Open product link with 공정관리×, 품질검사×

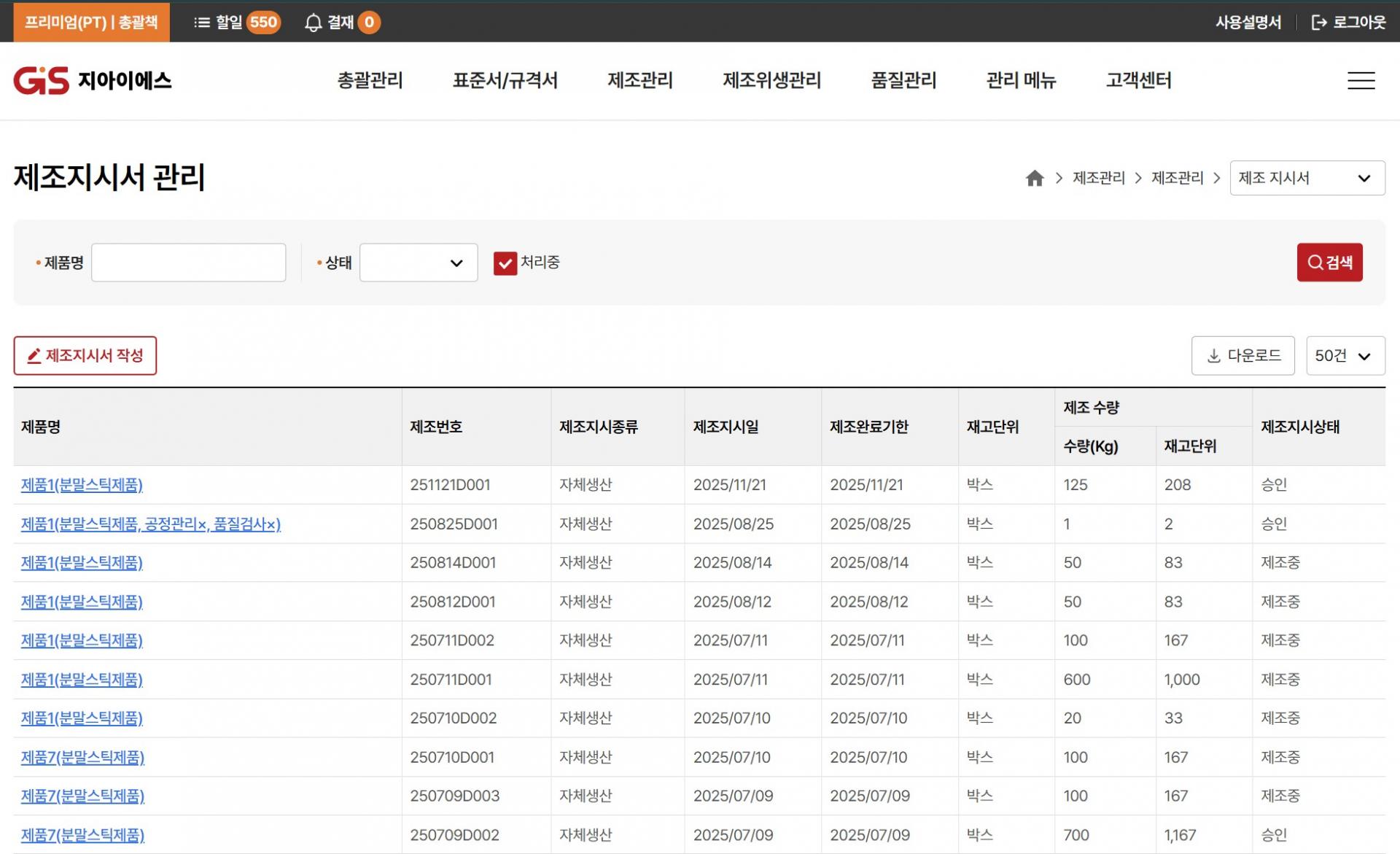150,524
